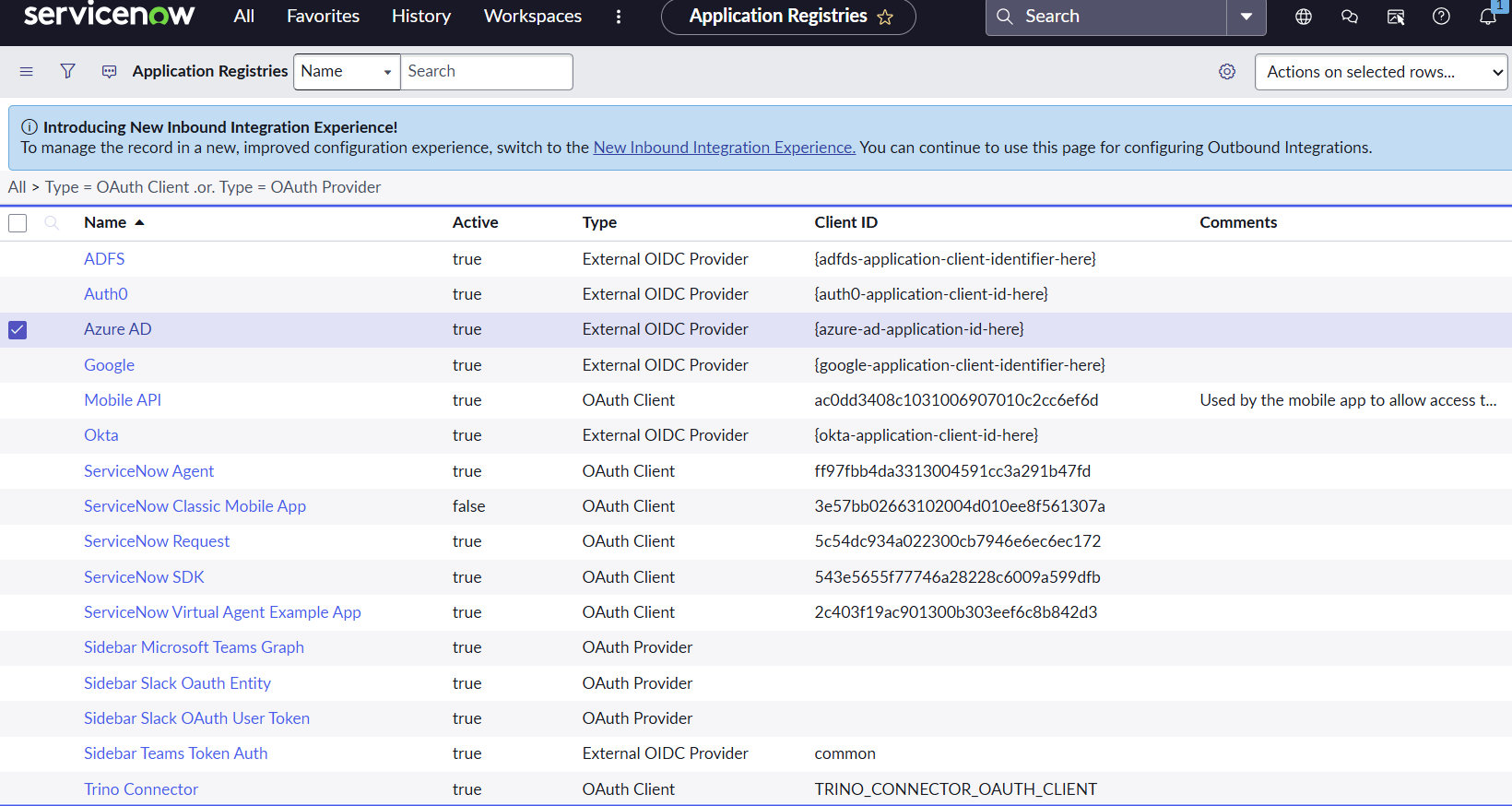
Task: Open the Workspaces menu
Action: click(532, 17)
